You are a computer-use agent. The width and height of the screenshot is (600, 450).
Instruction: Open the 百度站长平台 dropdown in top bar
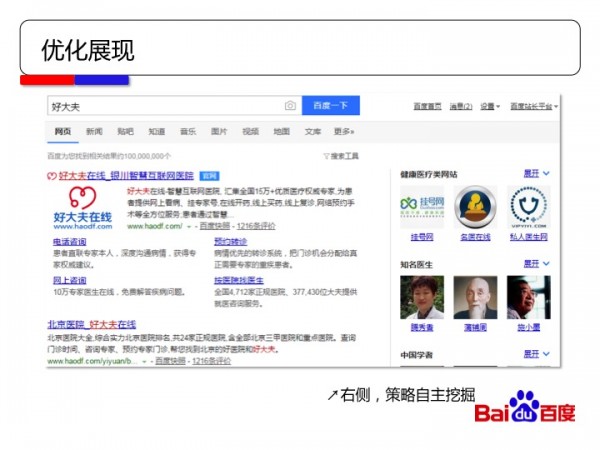point(533,106)
